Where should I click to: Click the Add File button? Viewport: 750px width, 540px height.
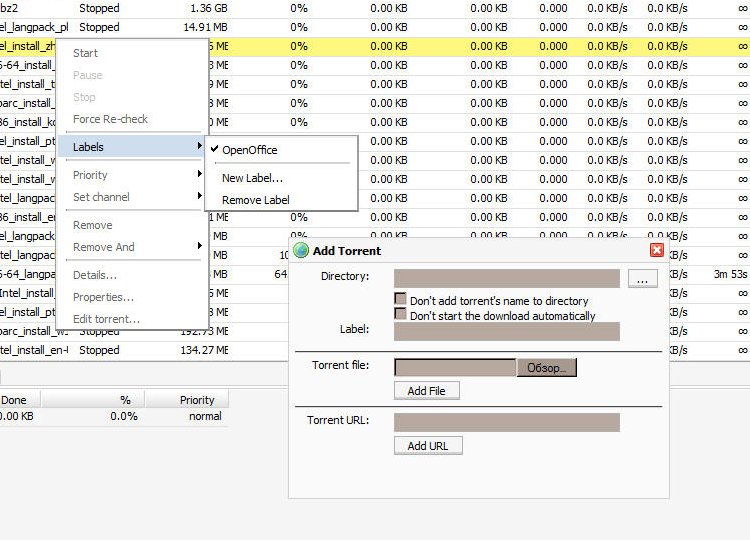point(427,391)
